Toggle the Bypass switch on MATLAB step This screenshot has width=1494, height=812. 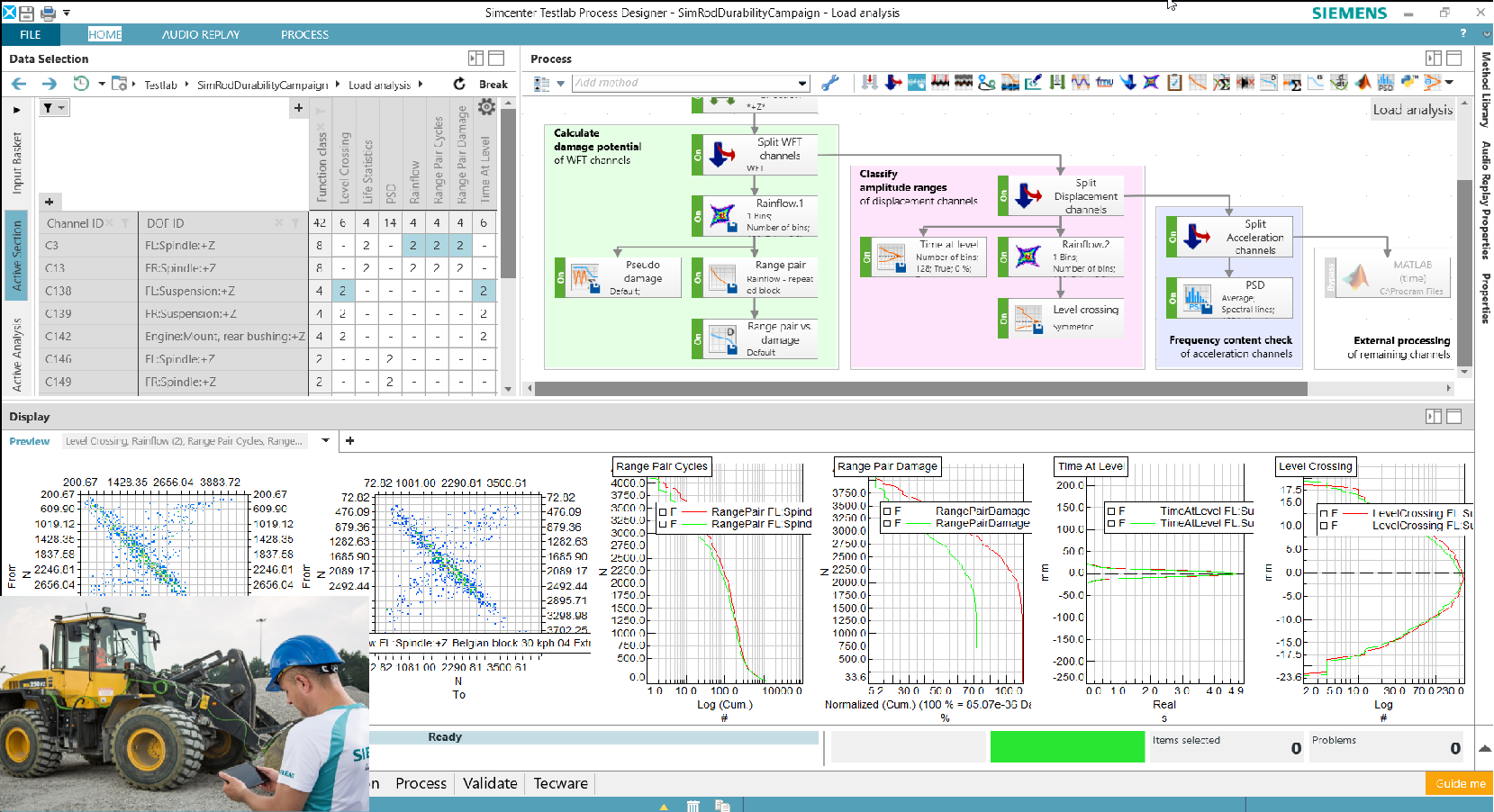click(x=1329, y=277)
